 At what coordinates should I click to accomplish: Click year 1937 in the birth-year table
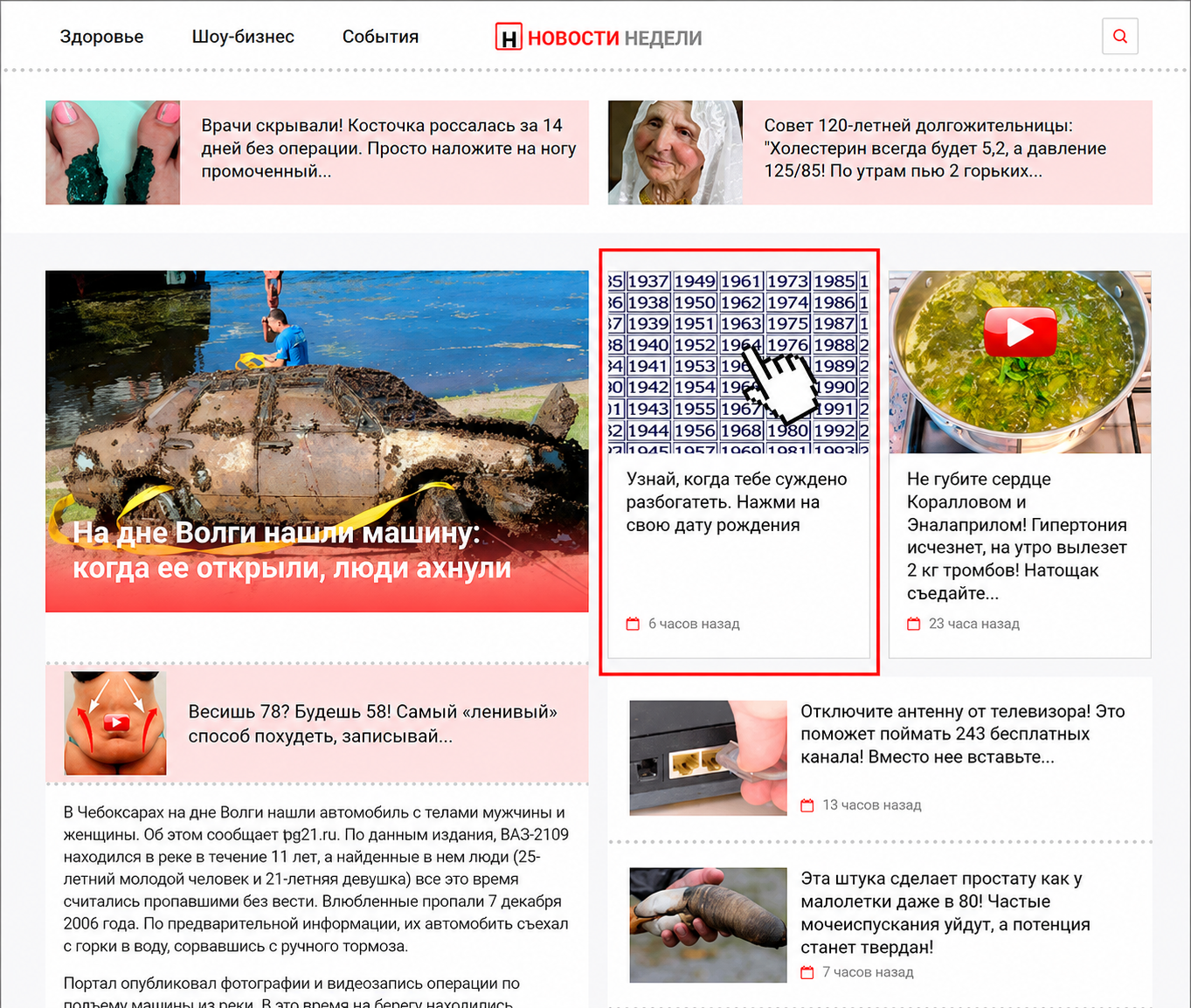pos(648,281)
